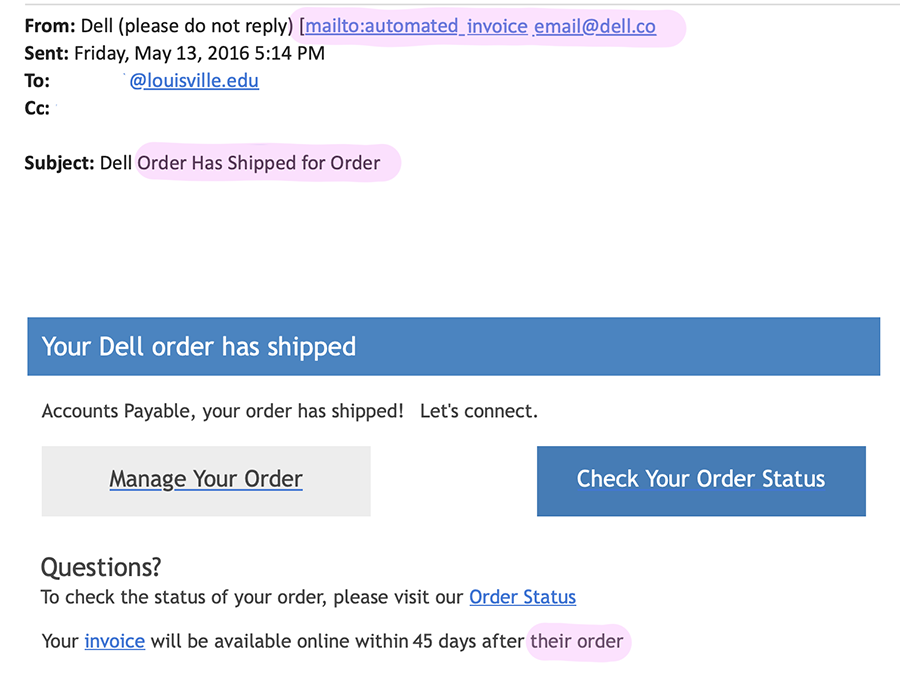Click the highlighted "Order Has Shipped for Order" subject text

[259, 163]
